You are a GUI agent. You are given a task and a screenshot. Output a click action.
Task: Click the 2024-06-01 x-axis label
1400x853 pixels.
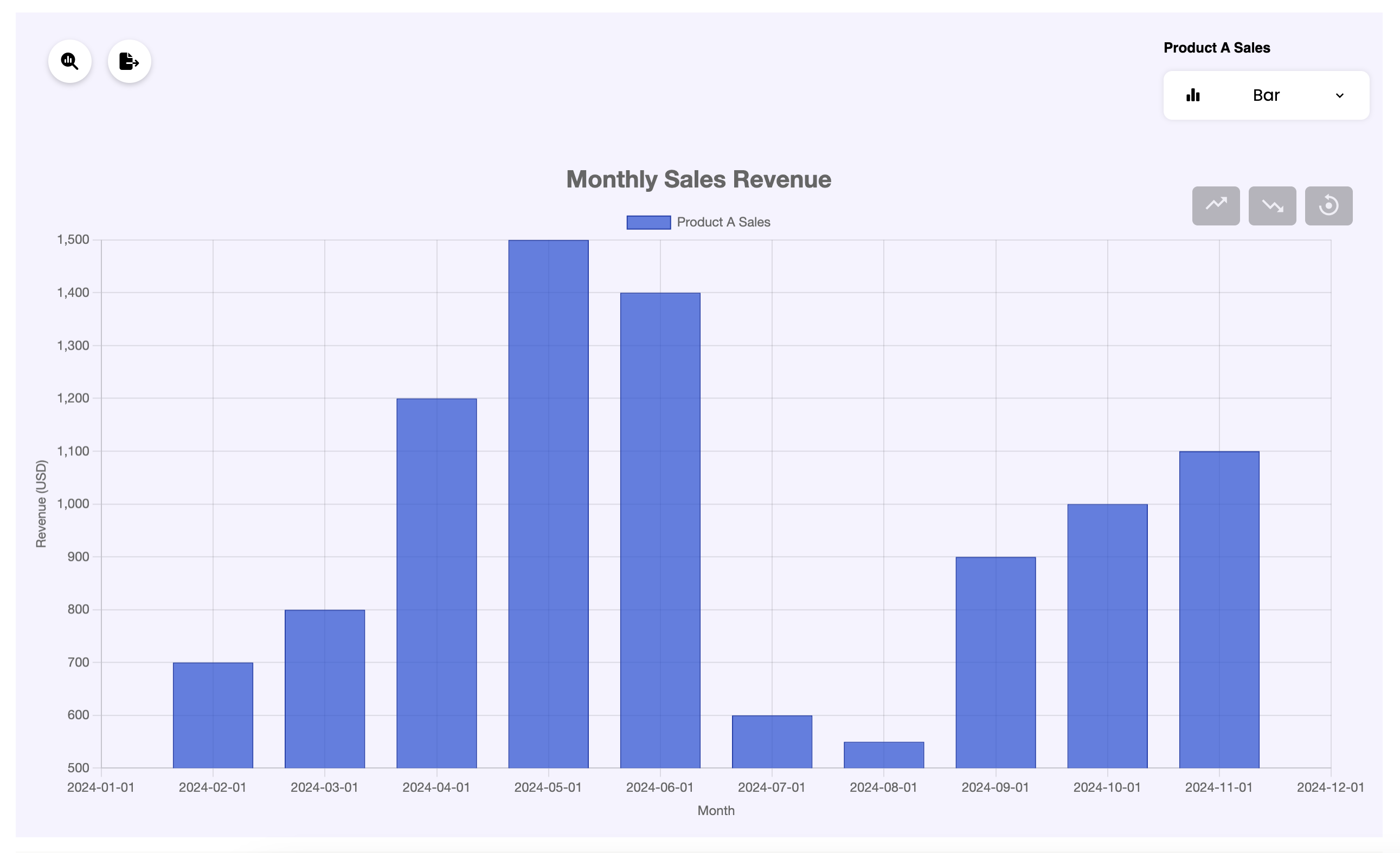[x=660, y=787]
